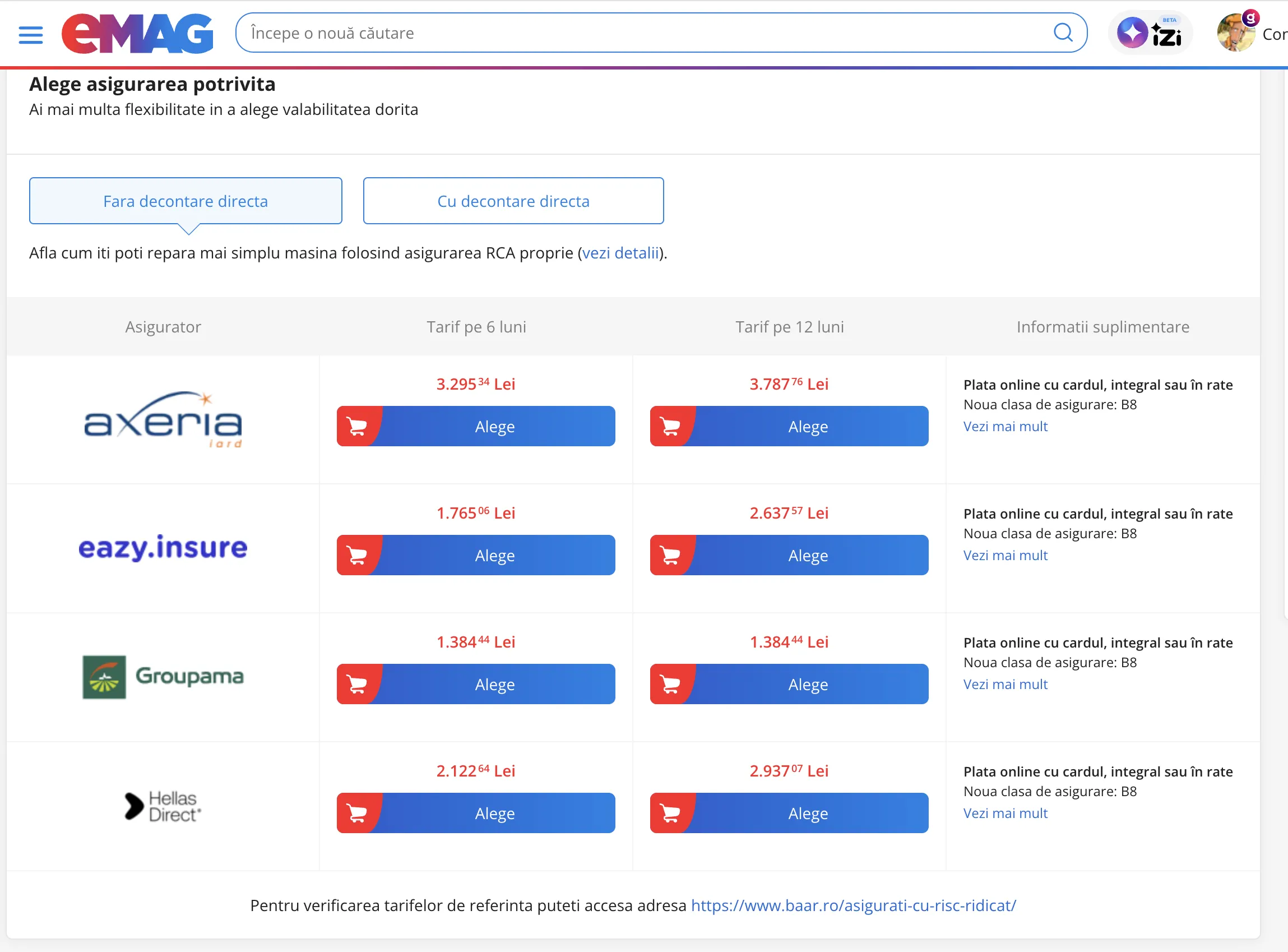This screenshot has height=952, width=1288.
Task: Open 'Vezi mai mult' for Hellas Direct
Action: coord(1005,814)
